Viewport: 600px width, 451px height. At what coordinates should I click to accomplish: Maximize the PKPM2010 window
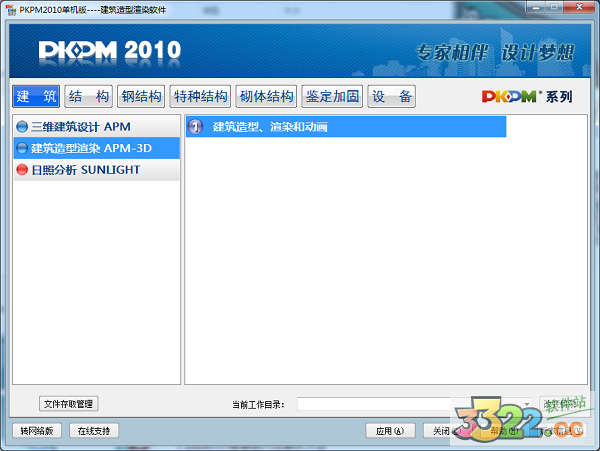[553, 7]
